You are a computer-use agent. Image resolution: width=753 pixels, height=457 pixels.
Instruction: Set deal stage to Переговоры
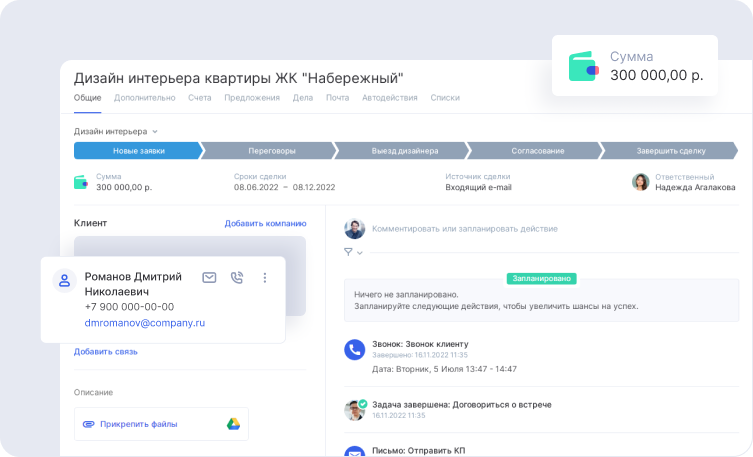[x=271, y=151]
